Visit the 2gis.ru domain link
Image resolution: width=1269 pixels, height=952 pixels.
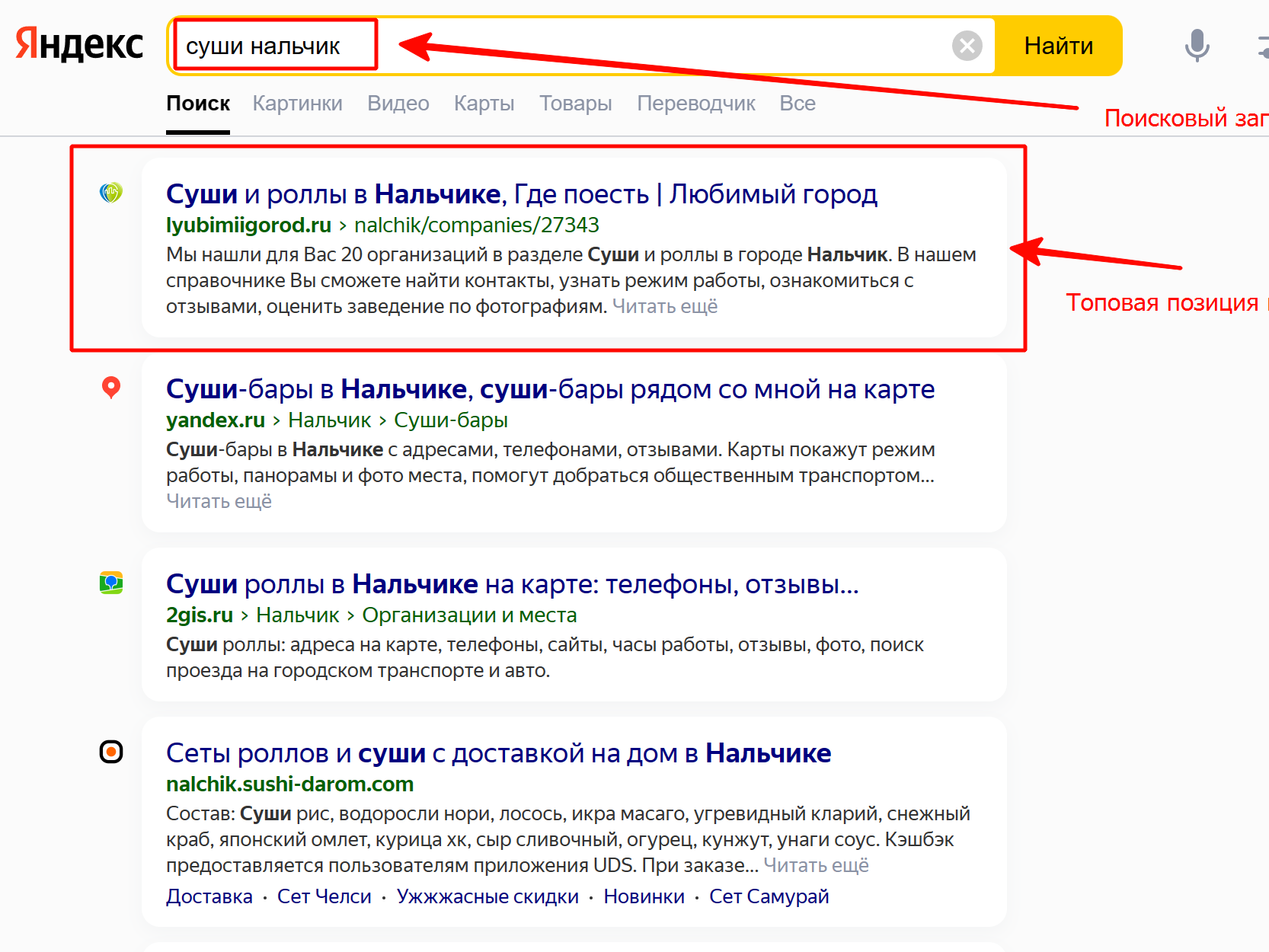[x=200, y=615]
